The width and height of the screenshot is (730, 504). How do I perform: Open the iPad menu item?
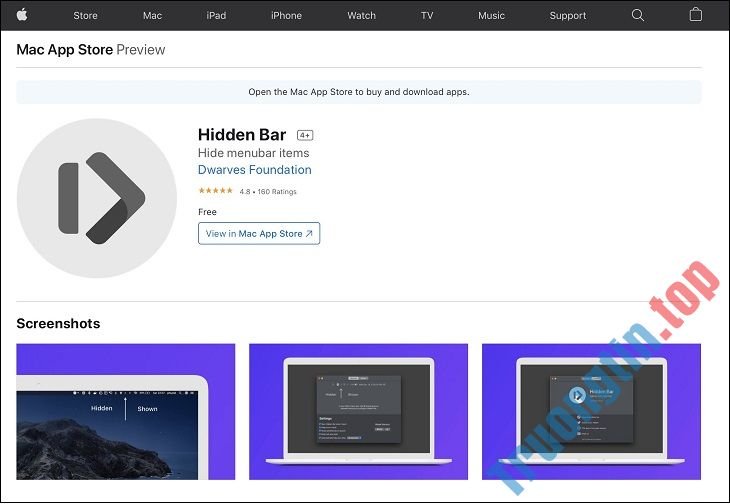pos(216,15)
